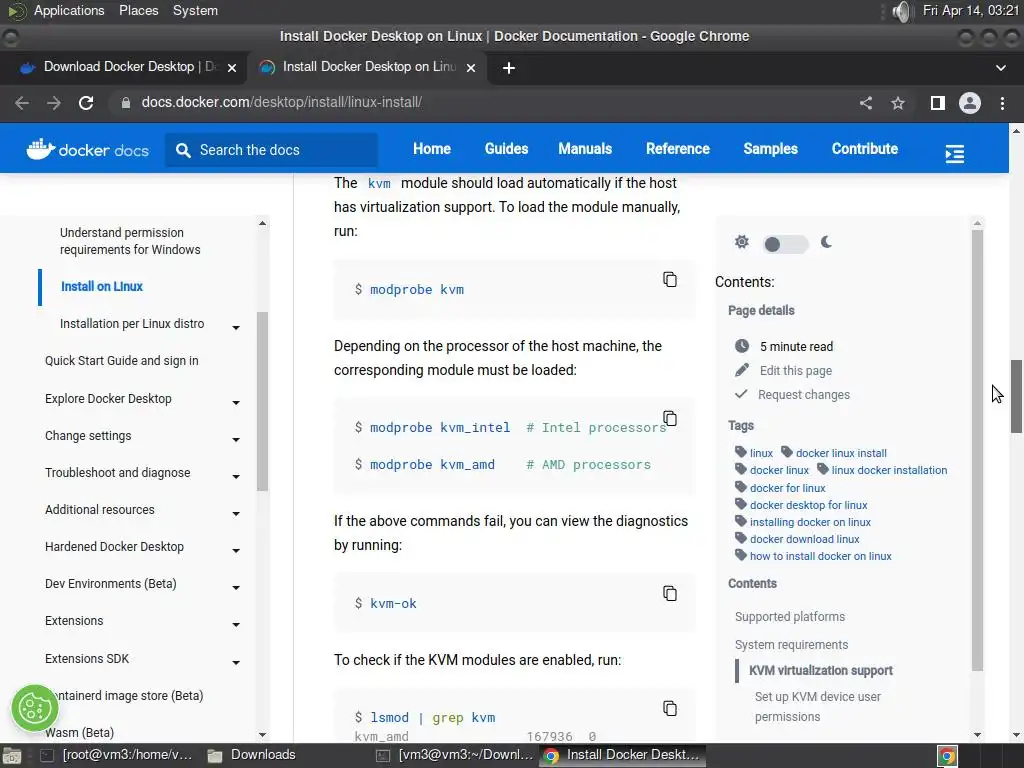This screenshot has height=768, width=1024.
Task: Click the moon dark-mode icon
Action: pos(826,242)
